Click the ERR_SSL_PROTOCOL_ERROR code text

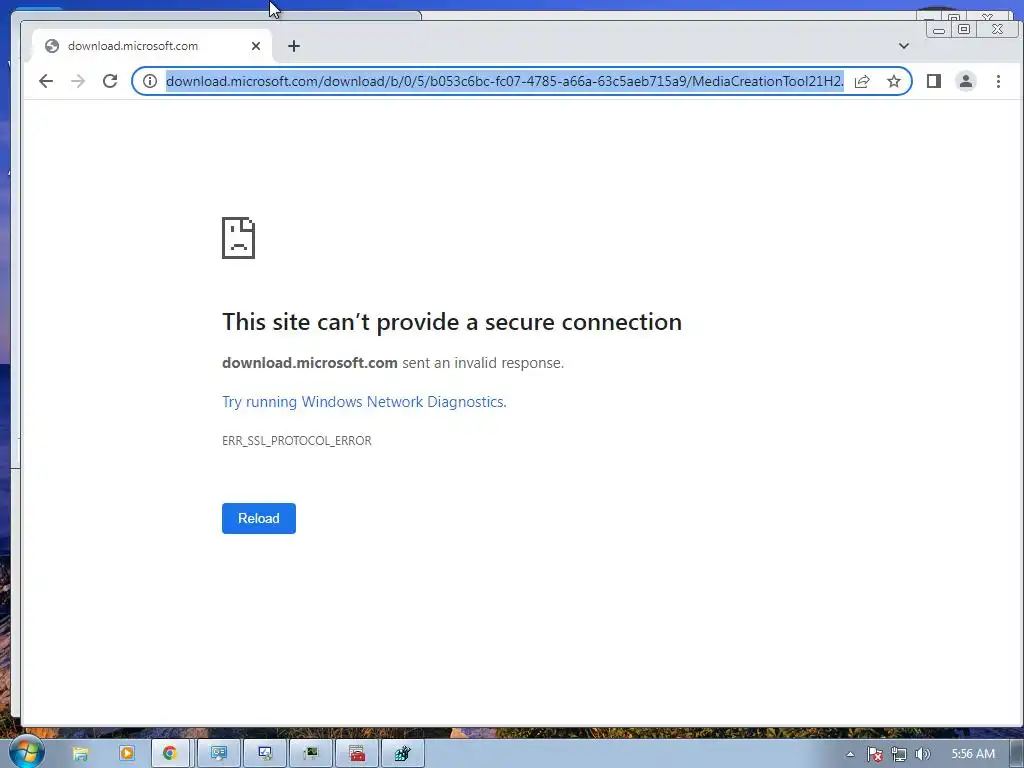(x=296, y=441)
